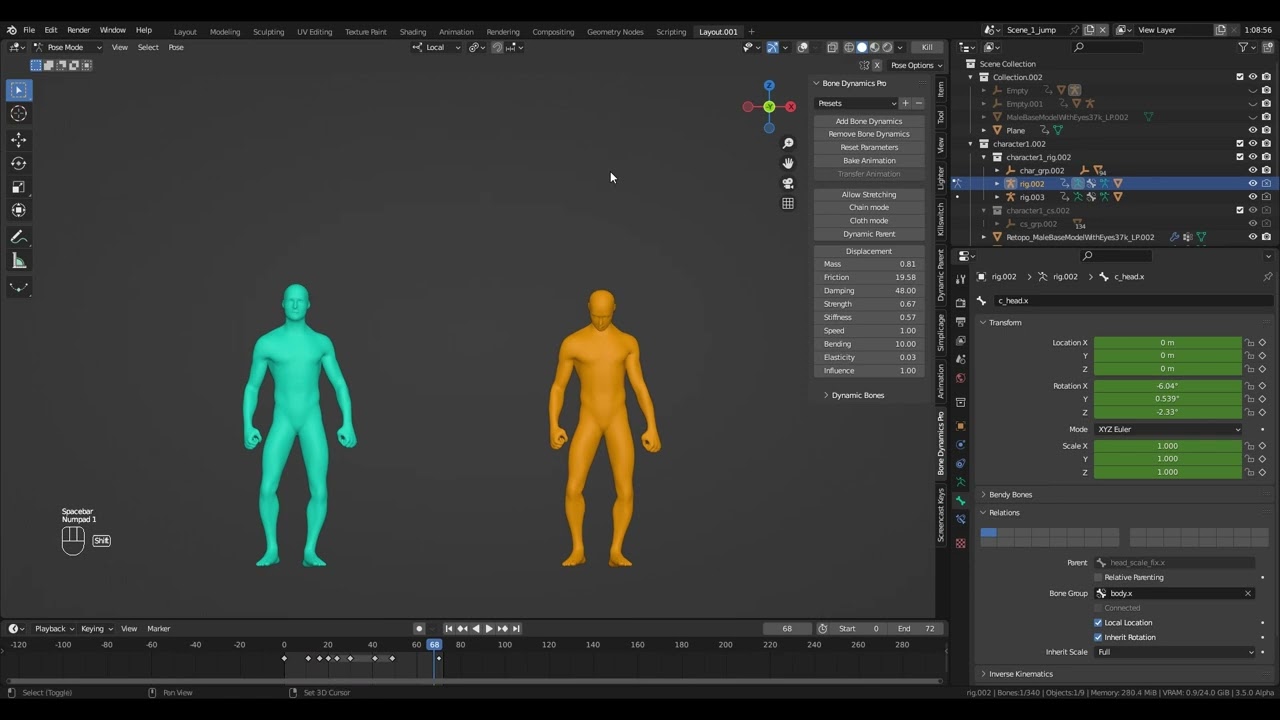The width and height of the screenshot is (1280, 720).
Task: Select the Measure tool
Action: click(19, 261)
